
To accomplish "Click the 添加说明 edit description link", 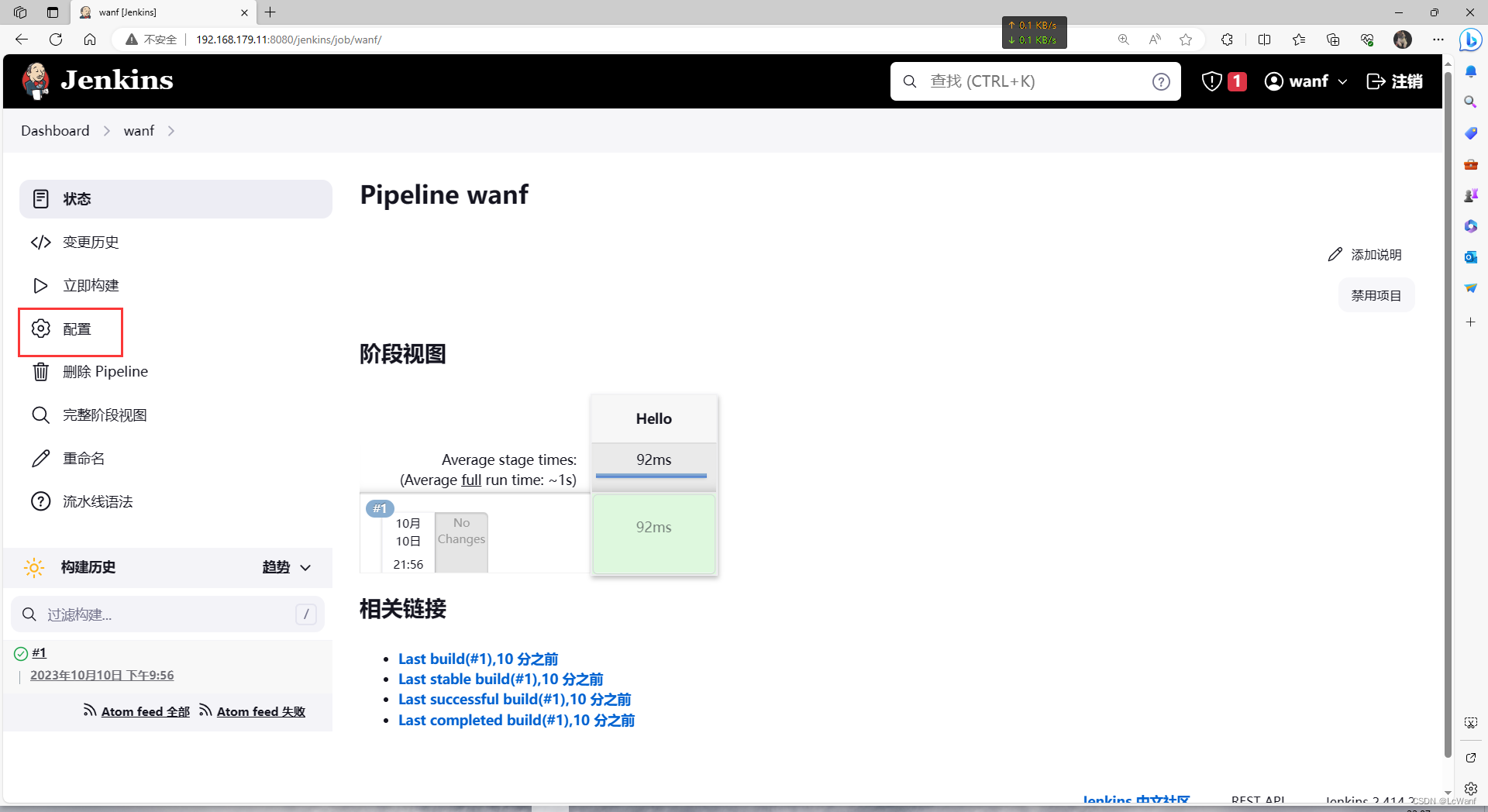I will click(x=1365, y=255).
